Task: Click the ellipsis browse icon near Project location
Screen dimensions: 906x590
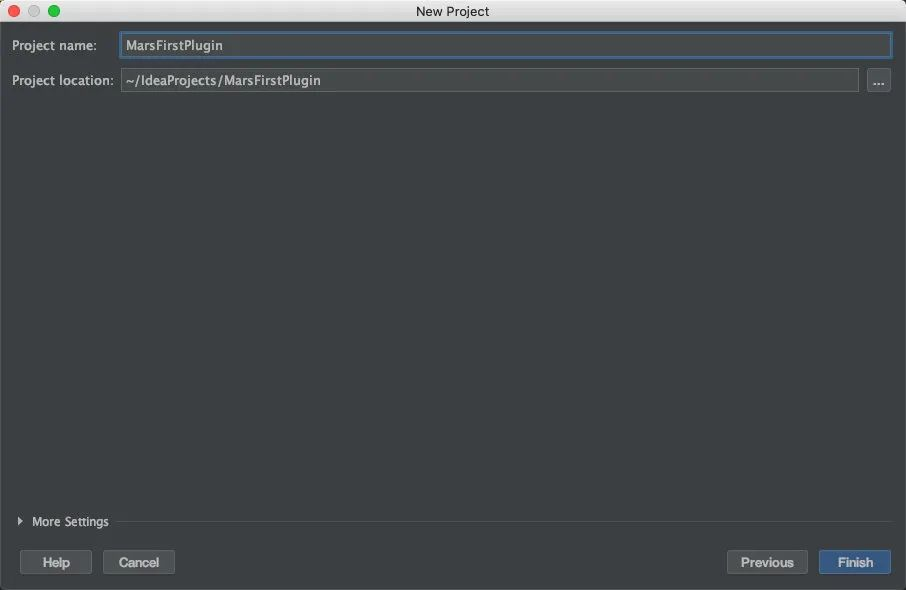Action: point(878,80)
